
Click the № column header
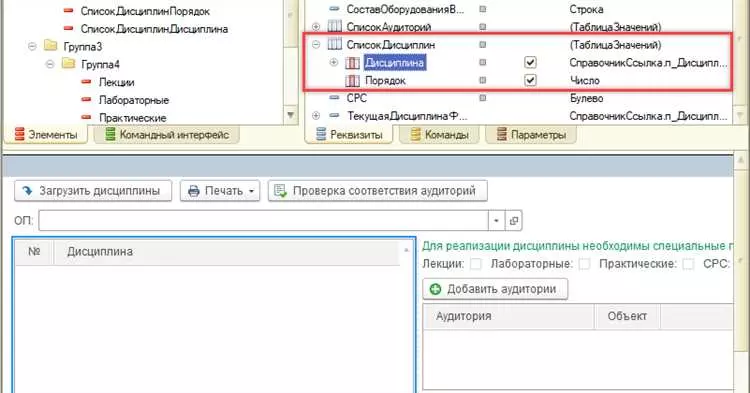click(x=34, y=252)
